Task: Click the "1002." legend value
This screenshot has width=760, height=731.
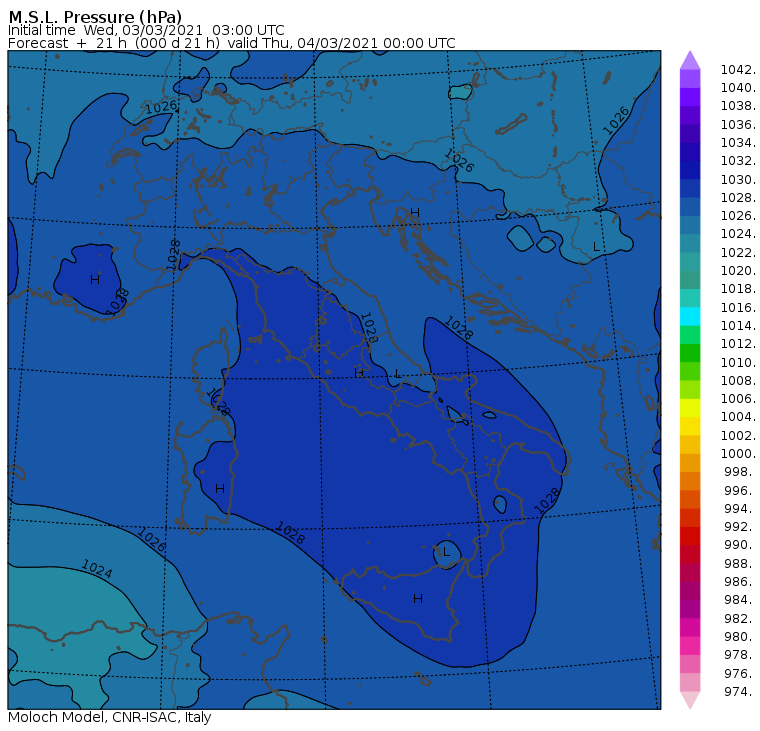Action: click(738, 435)
